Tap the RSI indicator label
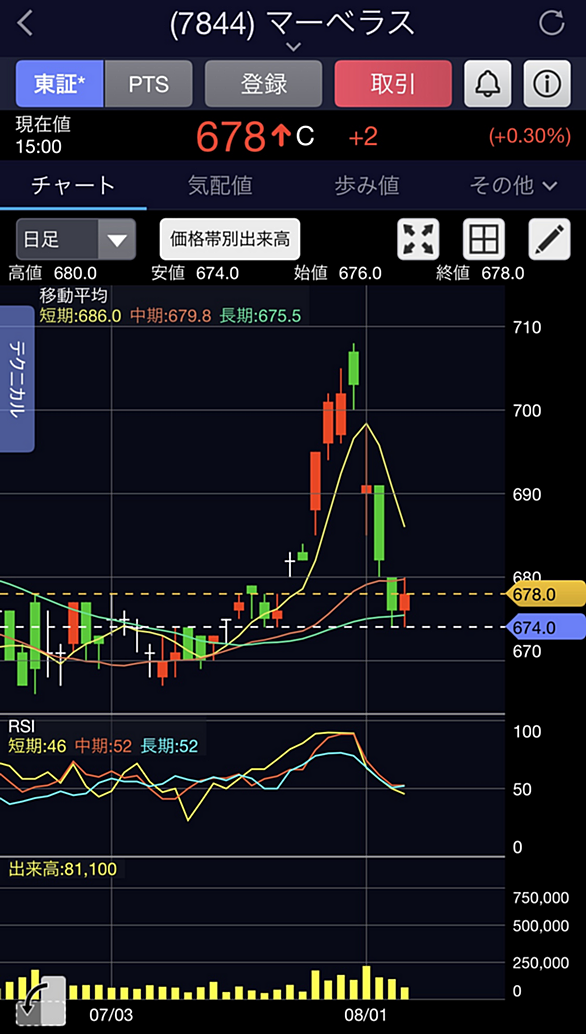Image resolution: width=586 pixels, height=1034 pixels. 22,727
